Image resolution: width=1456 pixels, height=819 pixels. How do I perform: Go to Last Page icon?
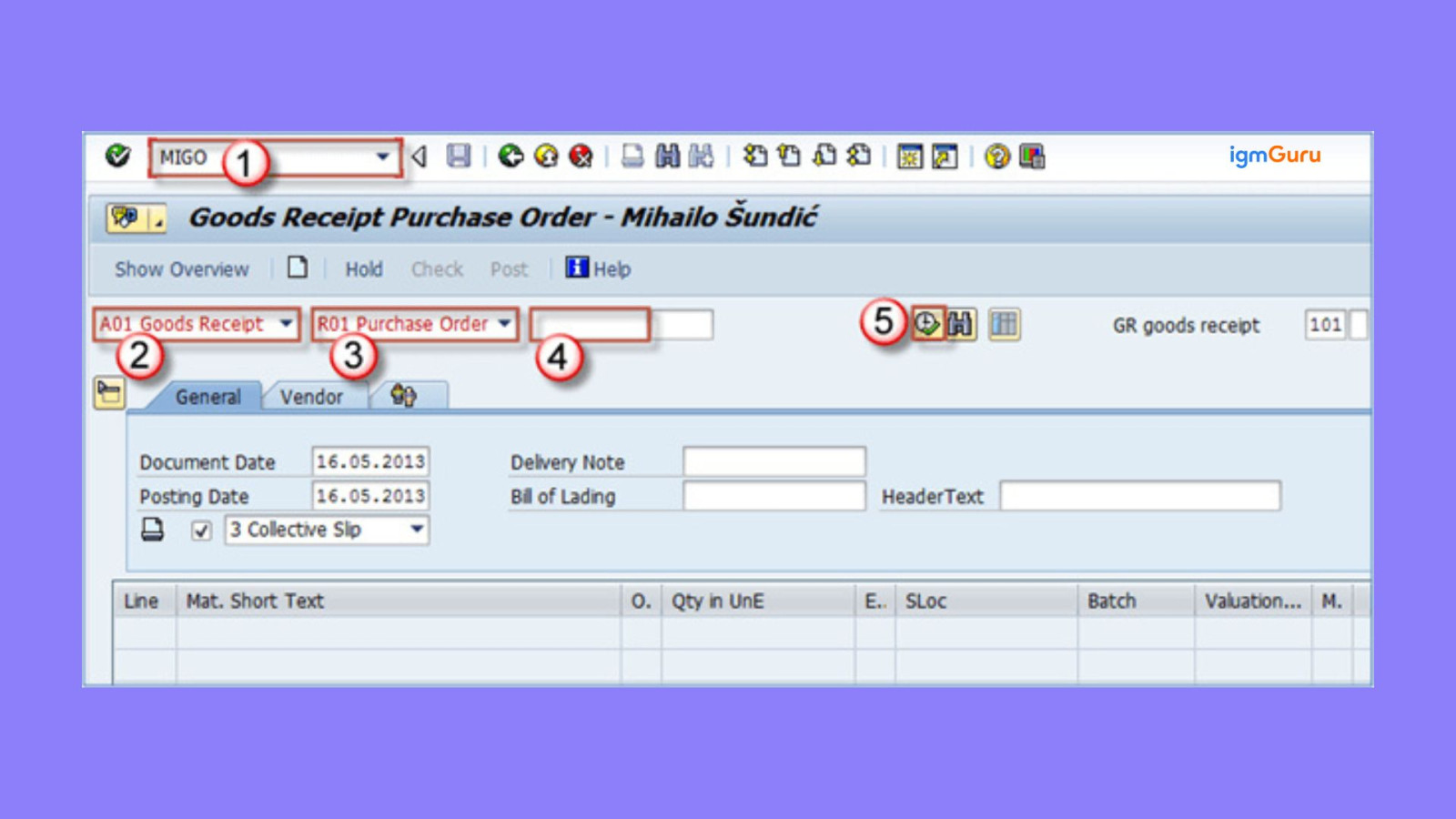coord(859,157)
